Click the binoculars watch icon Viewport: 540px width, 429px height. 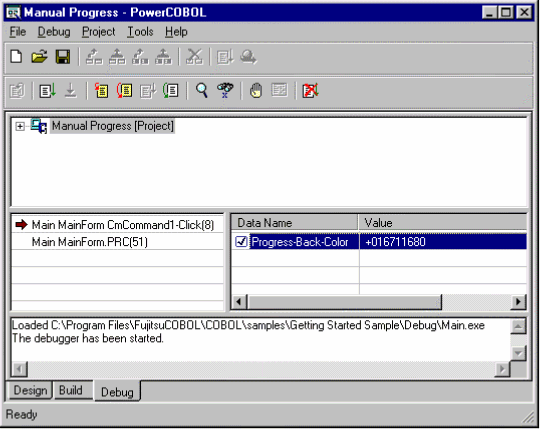[x=225, y=91]
